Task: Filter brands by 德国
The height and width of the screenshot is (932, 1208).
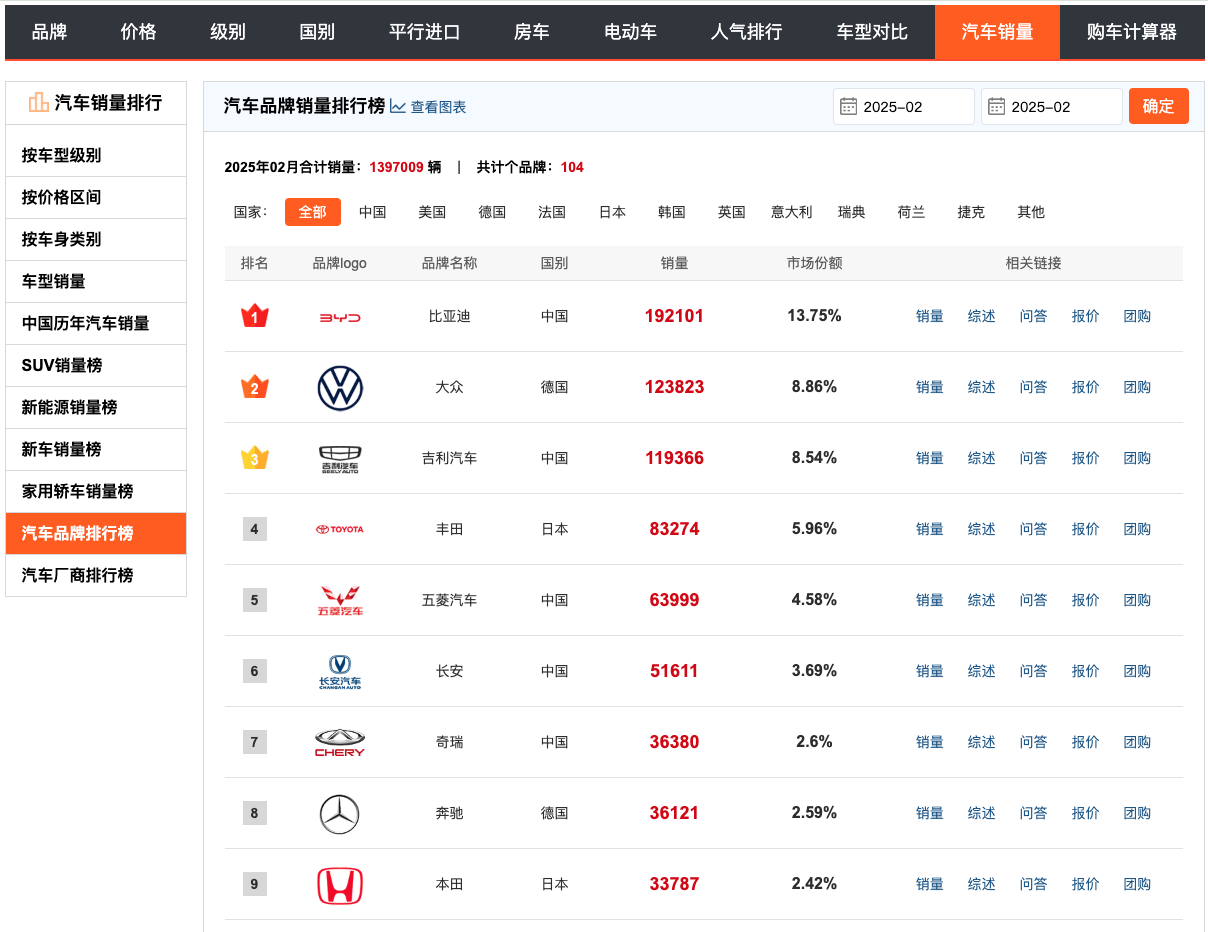Action: pos(492,212)
